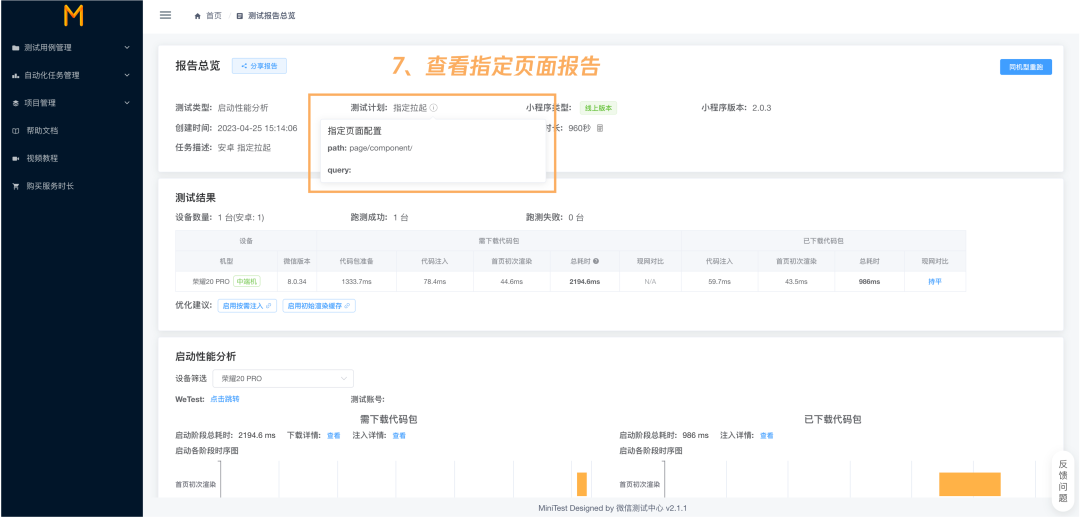Expand the 测试用例管理 chevron
This screenshot has width=1080, height=517.
click(127, 48)
